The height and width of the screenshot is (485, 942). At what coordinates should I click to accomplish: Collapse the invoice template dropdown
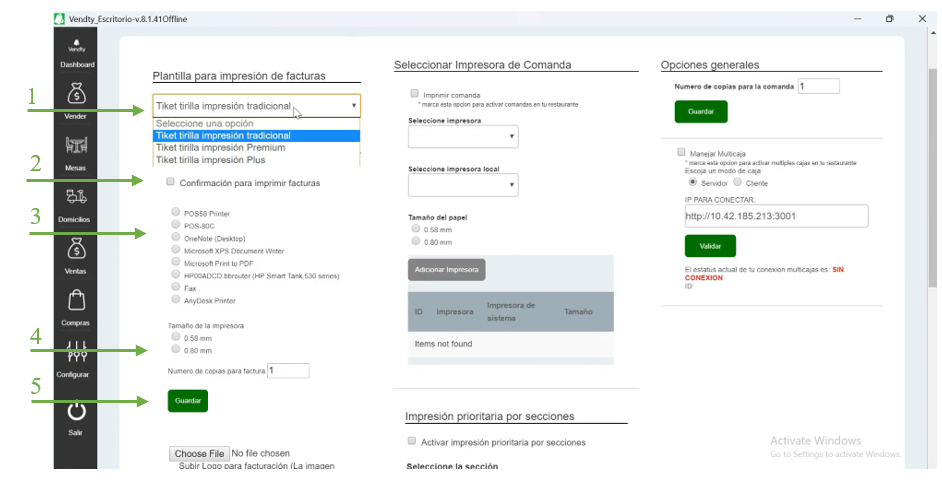[256, 105]
